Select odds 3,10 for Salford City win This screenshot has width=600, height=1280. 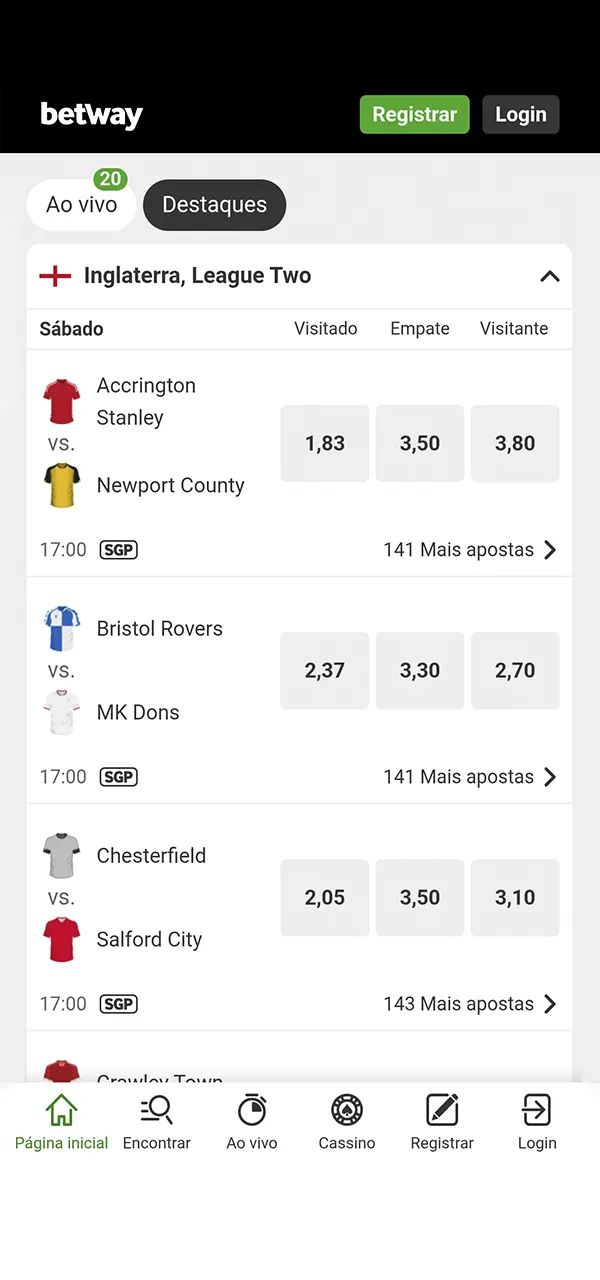515,898
